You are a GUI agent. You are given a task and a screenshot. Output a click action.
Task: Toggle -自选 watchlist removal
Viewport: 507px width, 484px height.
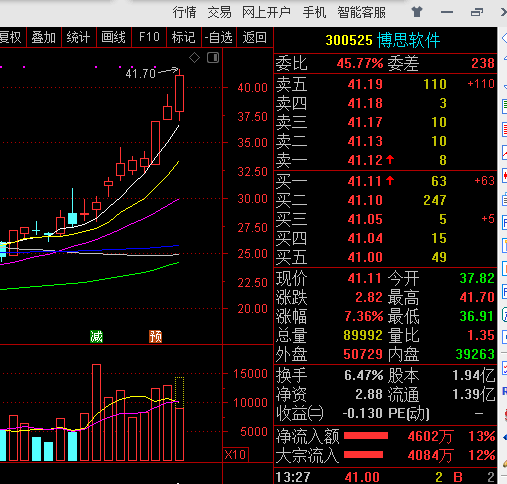point(219,37)
